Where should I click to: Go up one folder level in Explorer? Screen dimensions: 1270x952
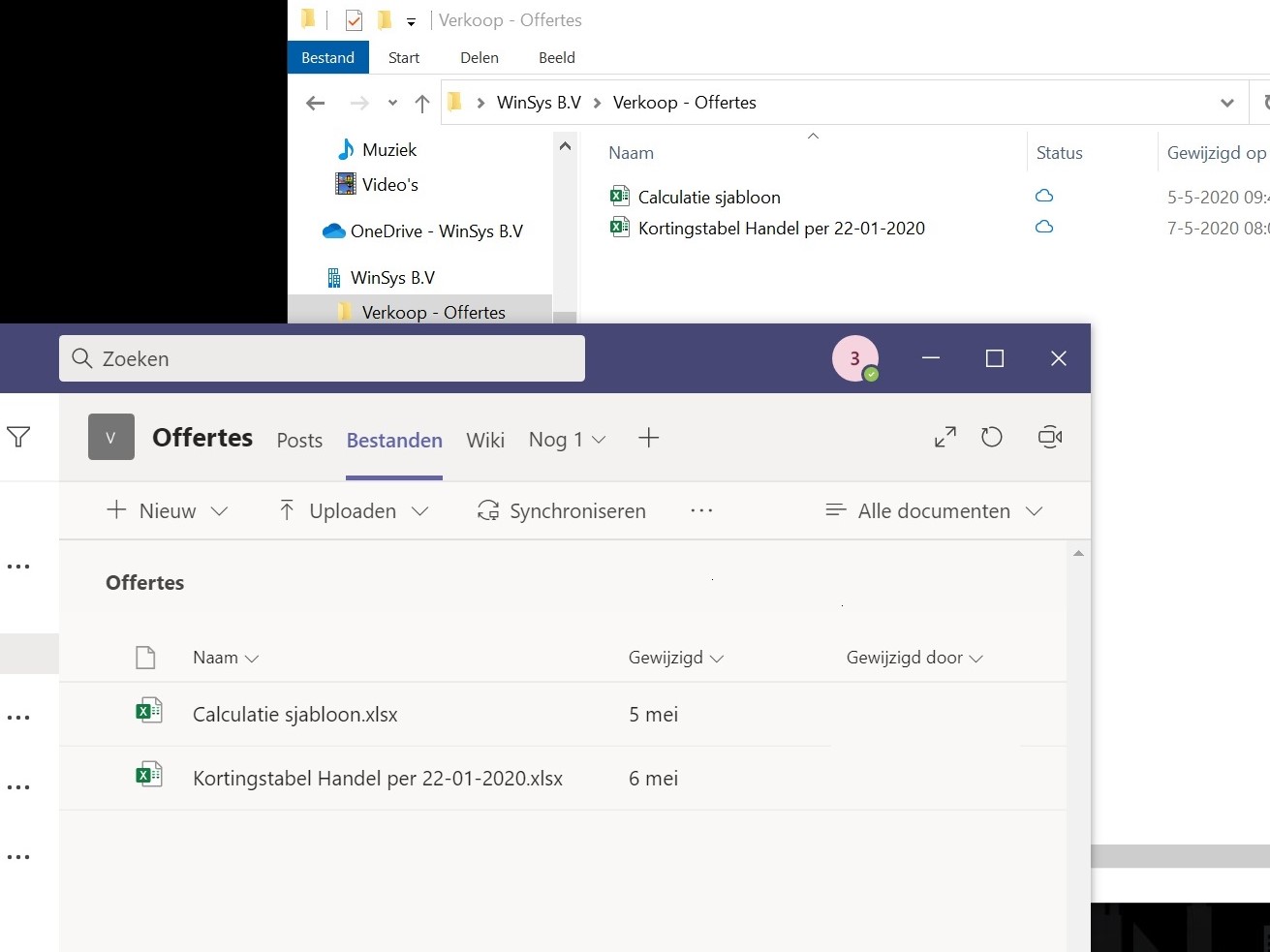tap(422, 103)
